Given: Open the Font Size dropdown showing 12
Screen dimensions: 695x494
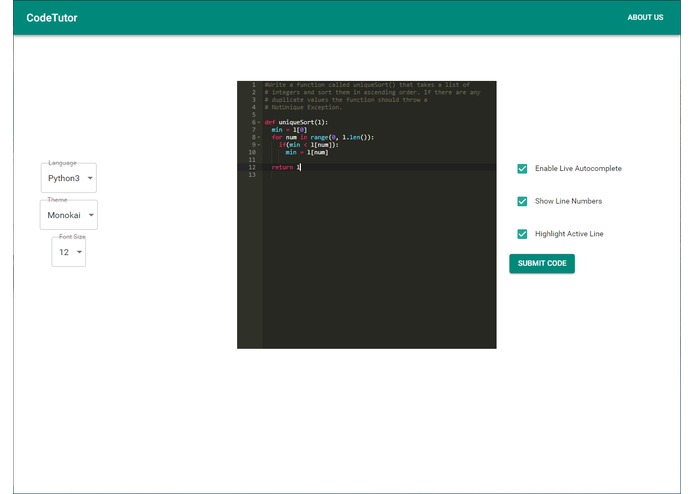Looking at the screenshot, I should click(69, 252).
